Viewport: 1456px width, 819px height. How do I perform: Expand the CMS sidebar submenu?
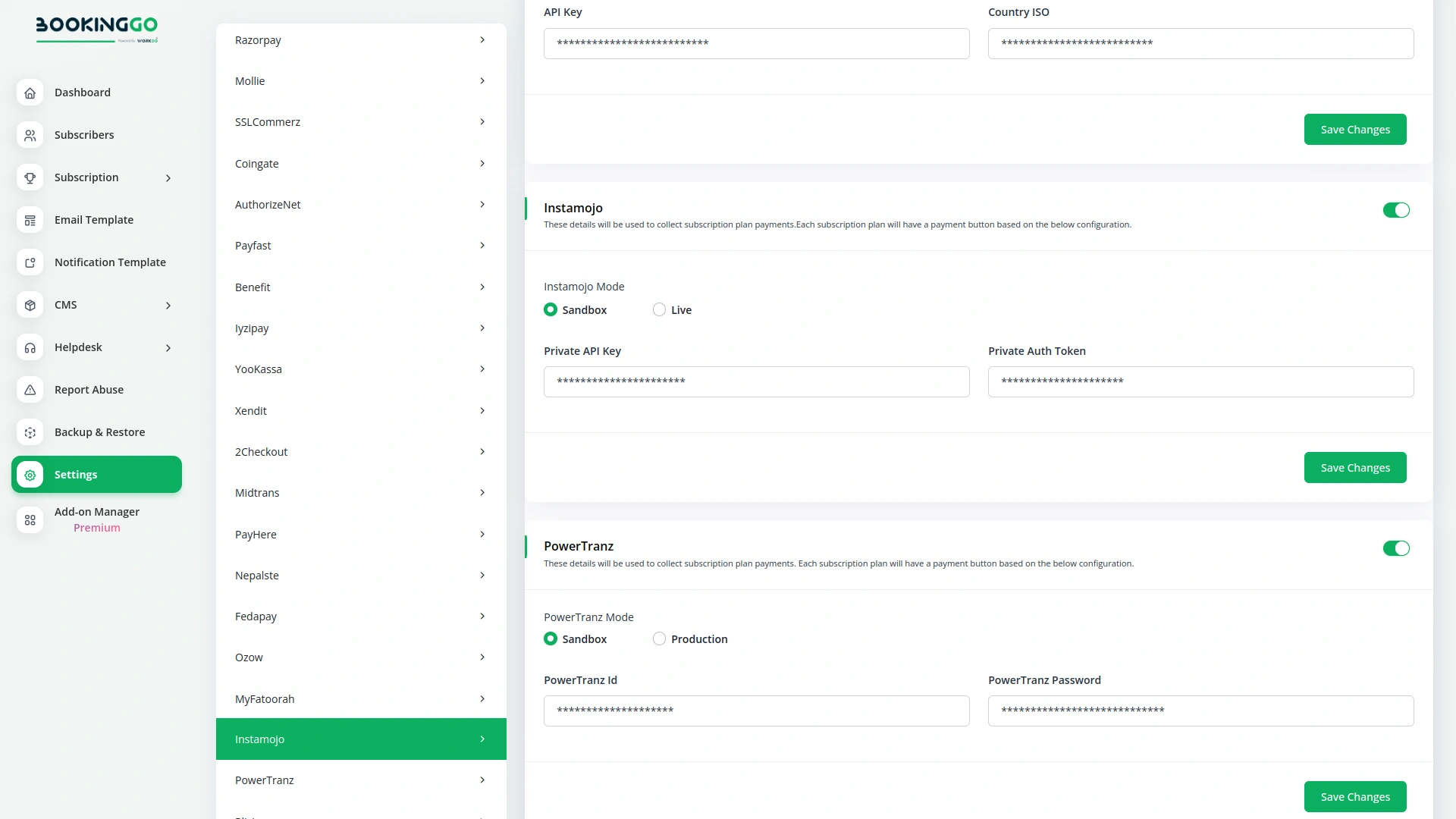pyautogui.click(x=168, y=306)
